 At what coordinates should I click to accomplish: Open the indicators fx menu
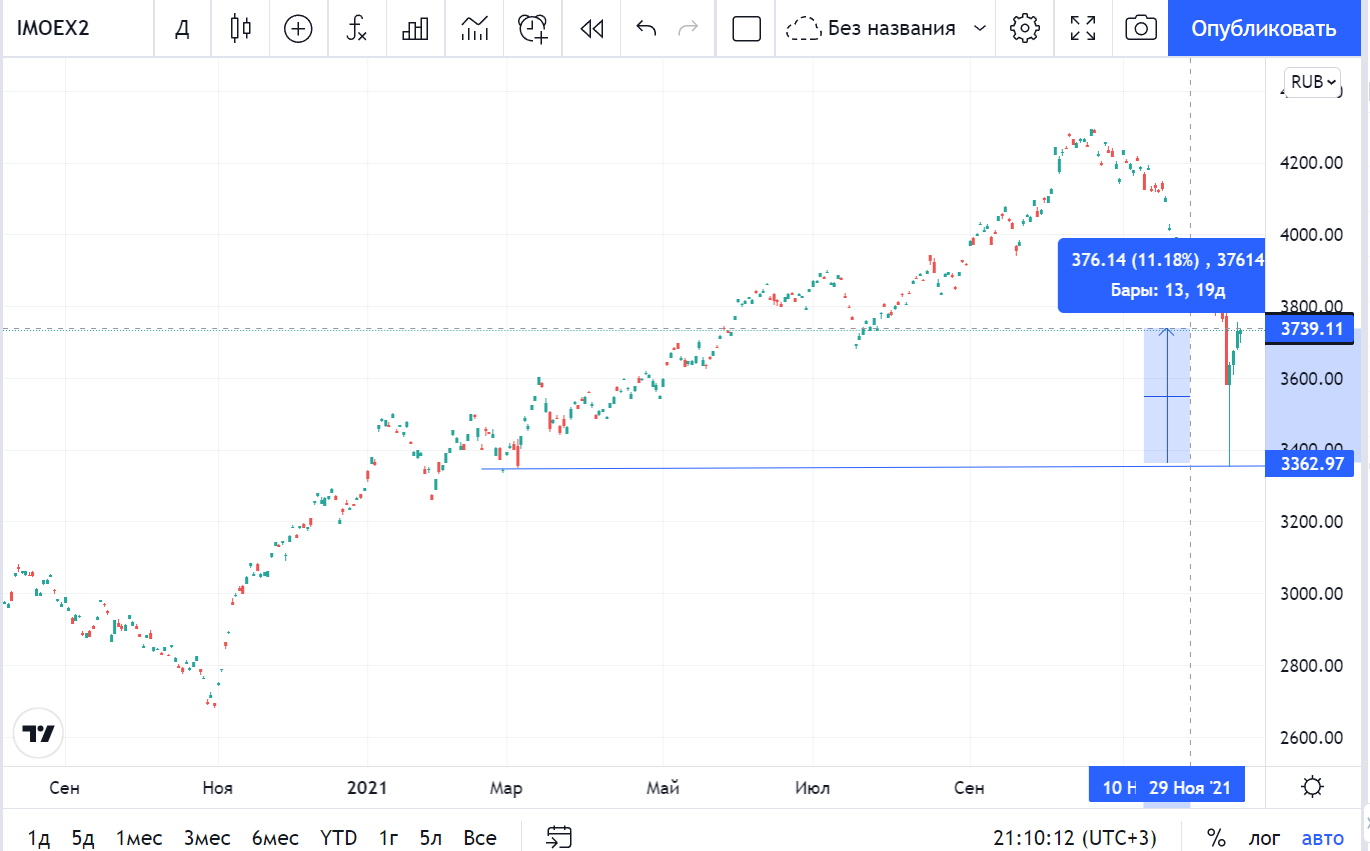click(356, 28)
